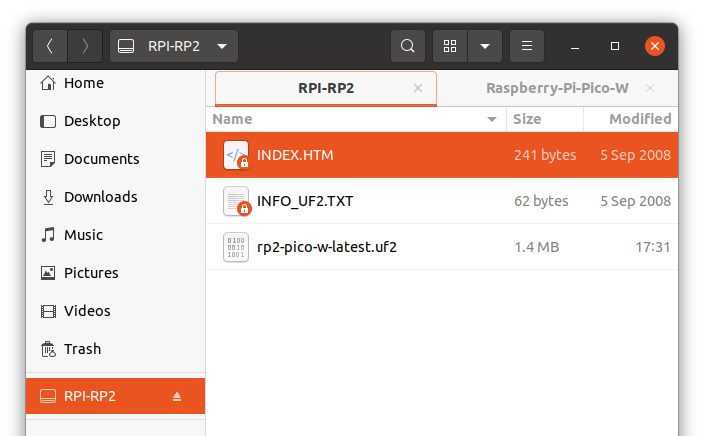Click INDEX.HTM's 5 Sep 2008 date
Viewport: 704px width, 436px height.
[635, 155]
